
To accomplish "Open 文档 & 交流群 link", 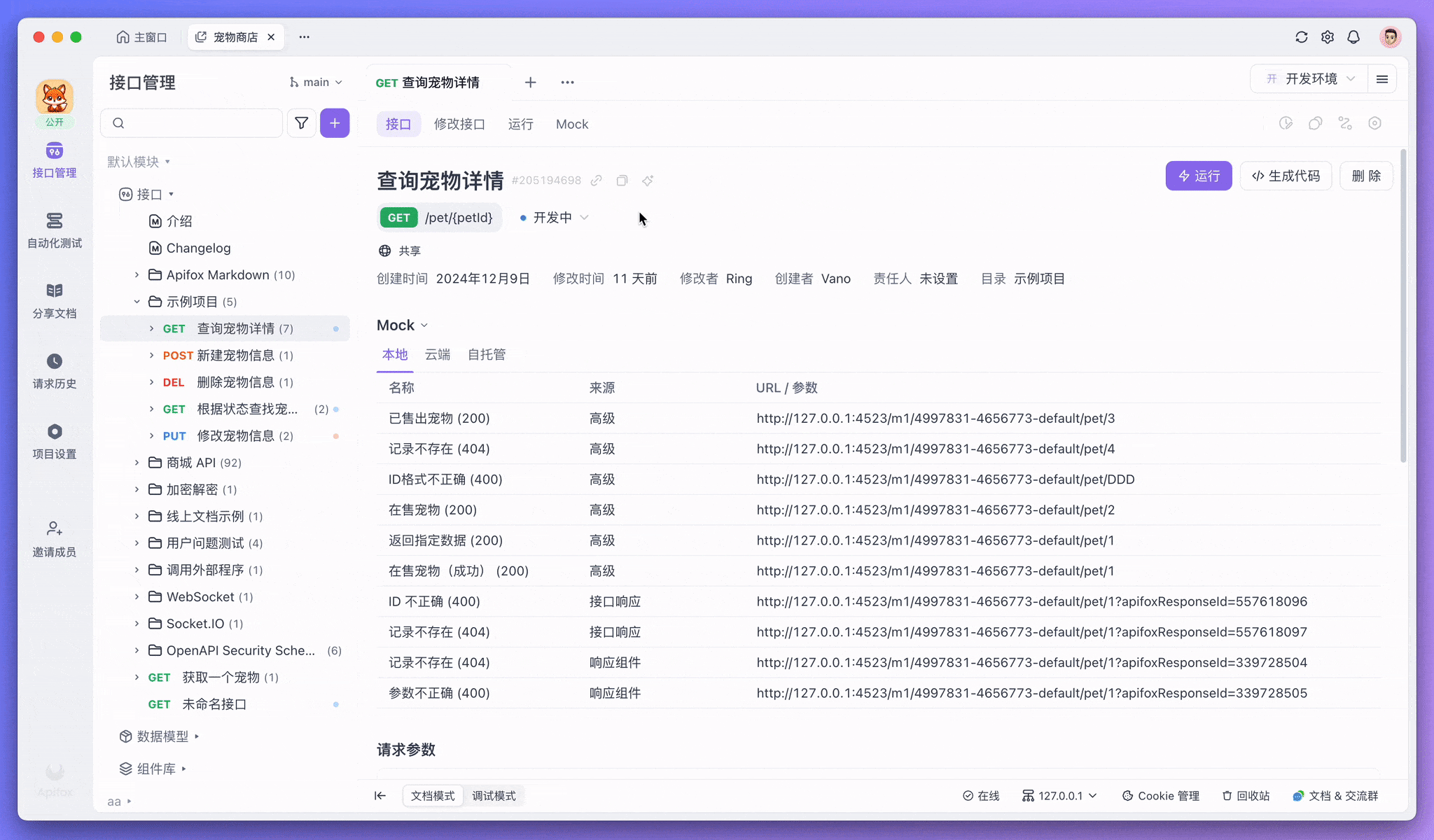I will tap(1335, 796).
